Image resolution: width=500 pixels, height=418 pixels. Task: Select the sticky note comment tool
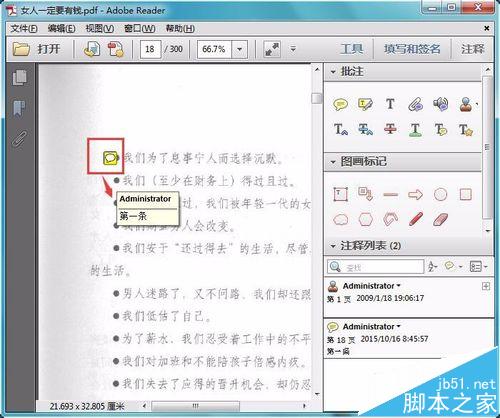coord(340,104)
